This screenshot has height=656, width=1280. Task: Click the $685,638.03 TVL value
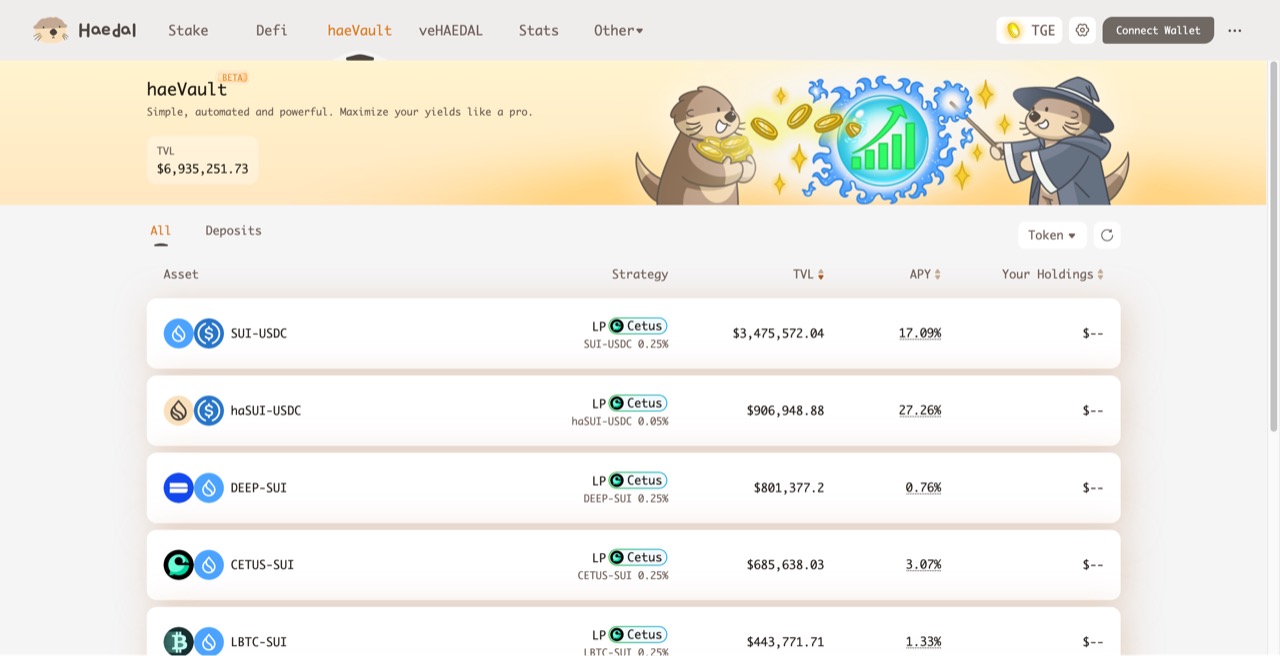785,564
